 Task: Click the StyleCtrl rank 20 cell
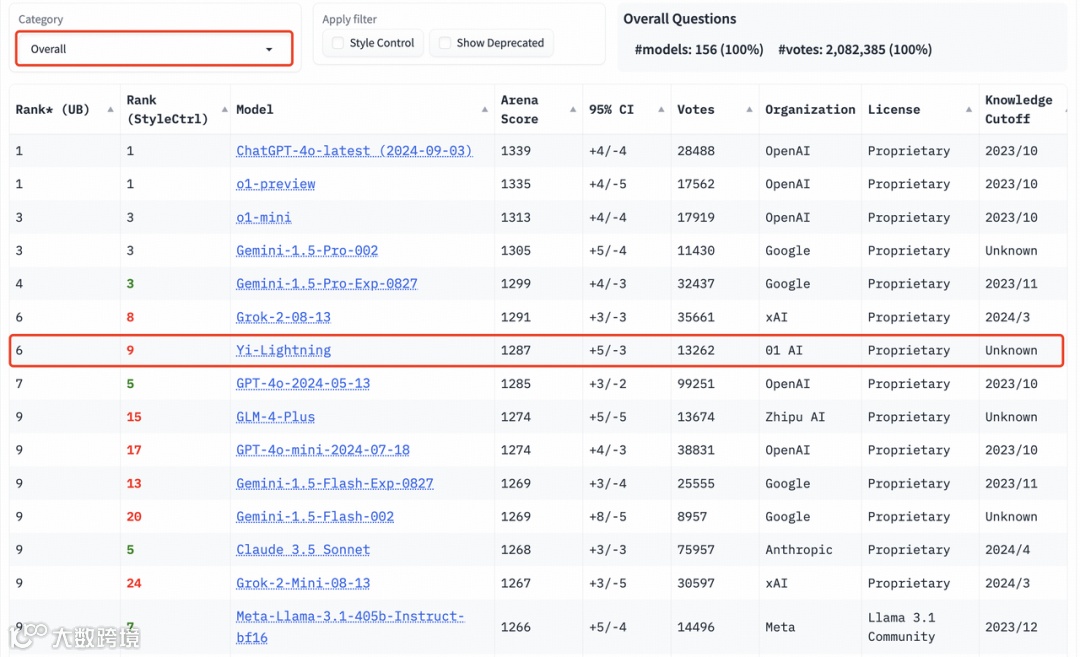(134, 517)
